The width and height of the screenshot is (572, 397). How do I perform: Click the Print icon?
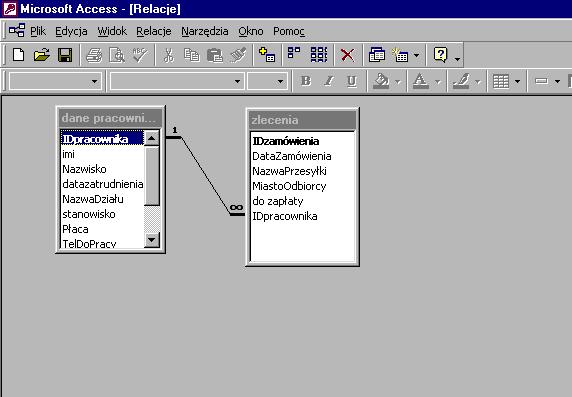(x=94, y=55)
